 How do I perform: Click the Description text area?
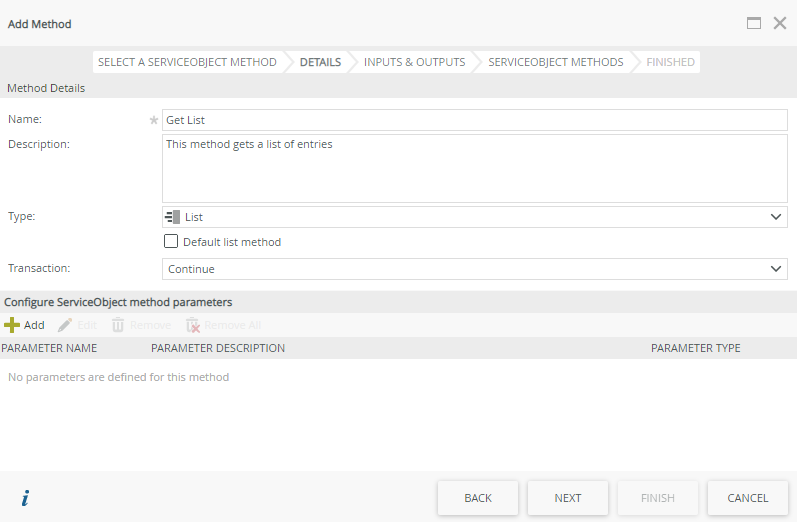point(474,169)
